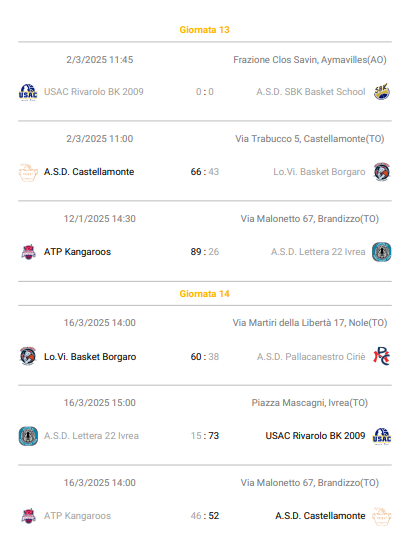Screen dimensions: 416x556
Task: Click Lo.Vi. Basket Borgaro logo in Giornata 14
Action: 28,357
